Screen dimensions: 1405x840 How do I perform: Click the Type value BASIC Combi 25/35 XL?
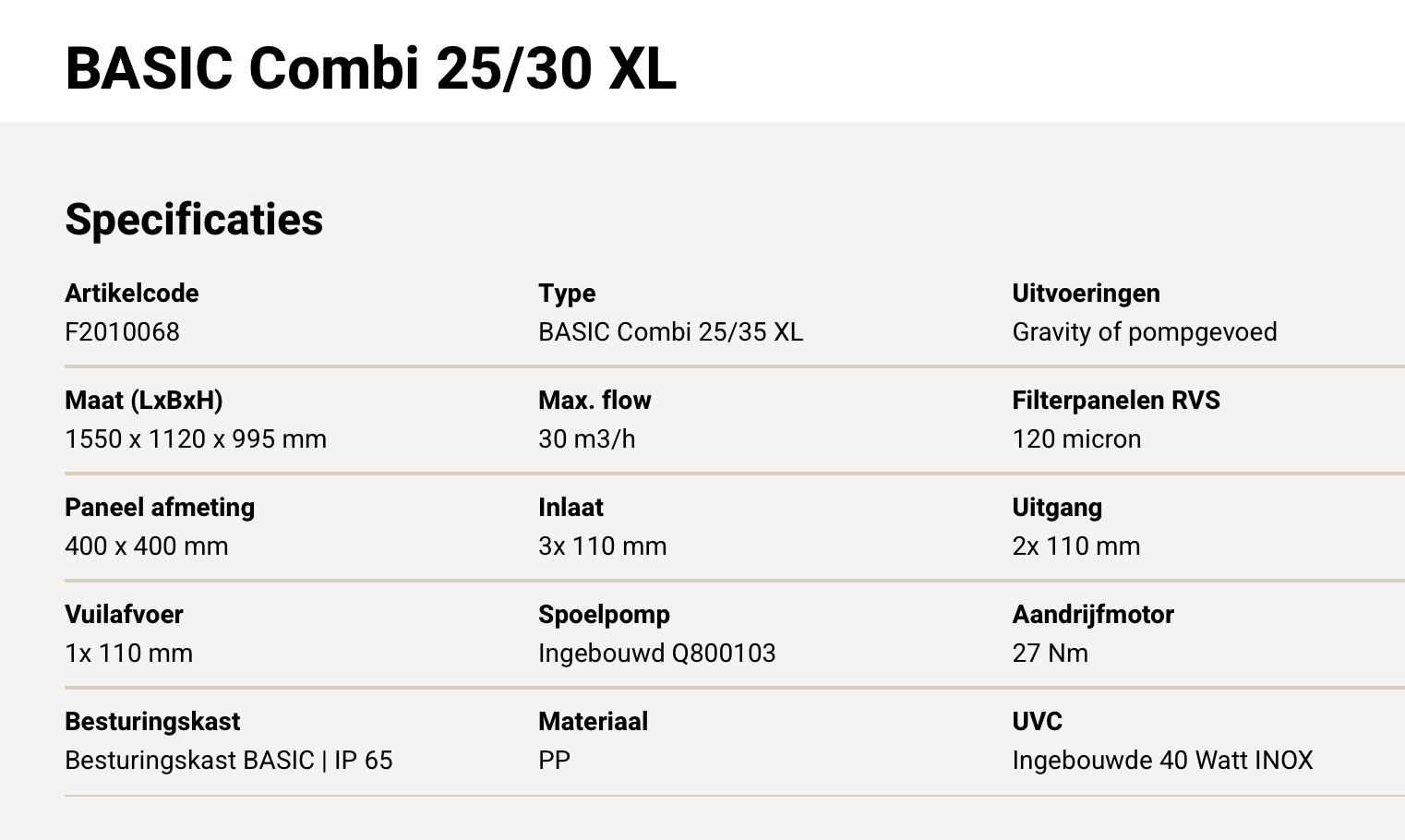670,332
